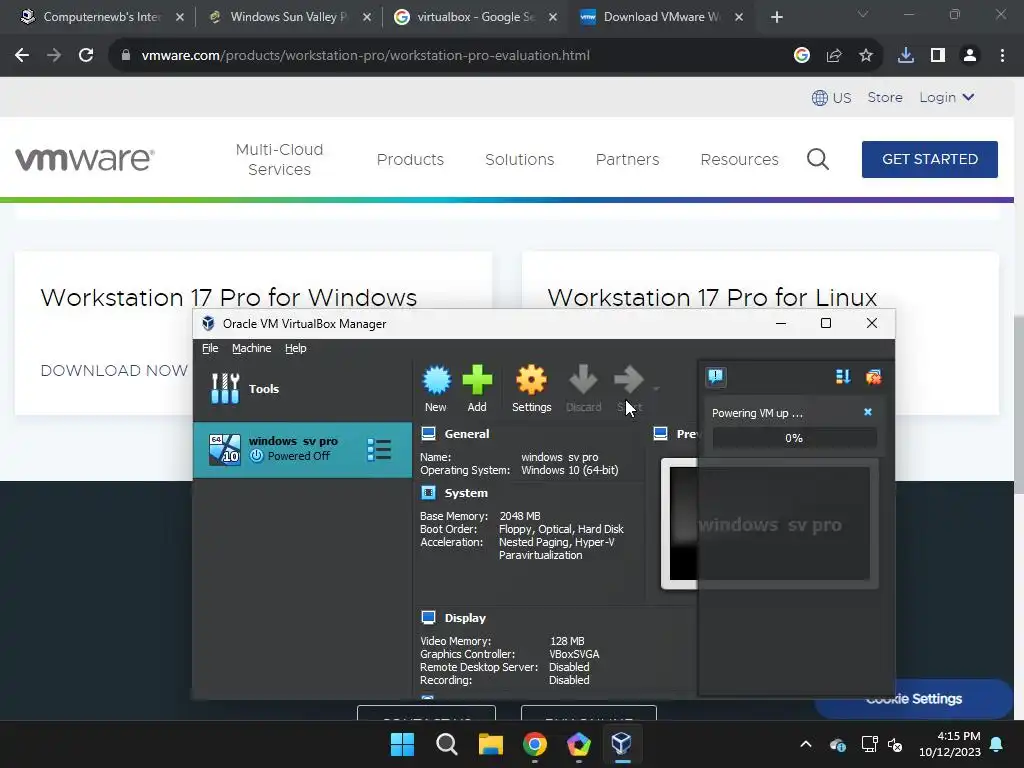Click the green Add VM icon
The height and width of the screenshot is (768, 1024).
(477, 389)
